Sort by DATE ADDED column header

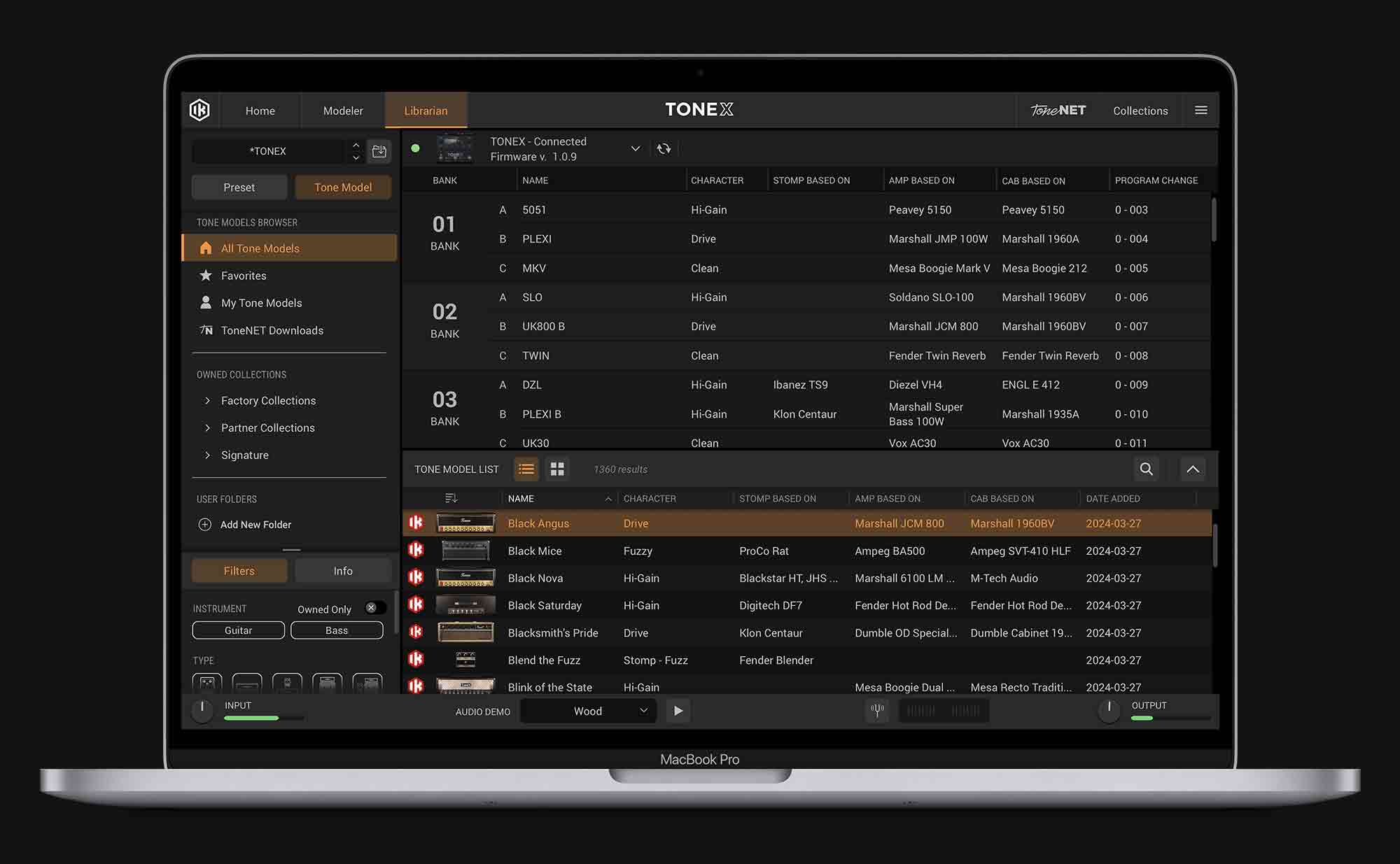(1112, 499)
